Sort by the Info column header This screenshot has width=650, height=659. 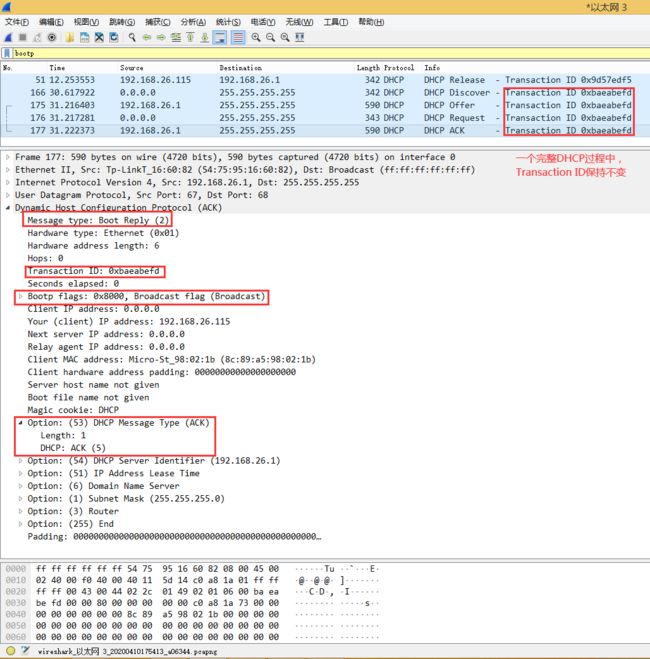coord(432,68)
